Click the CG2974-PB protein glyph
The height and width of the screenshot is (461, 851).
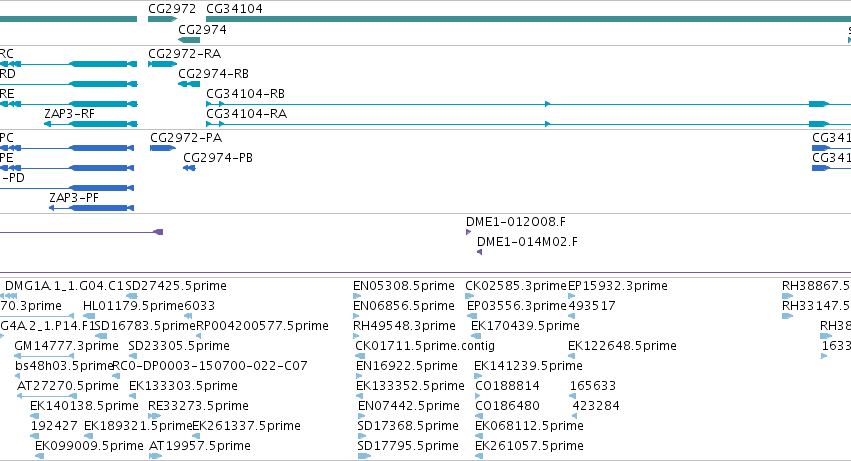(x=189, y=168)
